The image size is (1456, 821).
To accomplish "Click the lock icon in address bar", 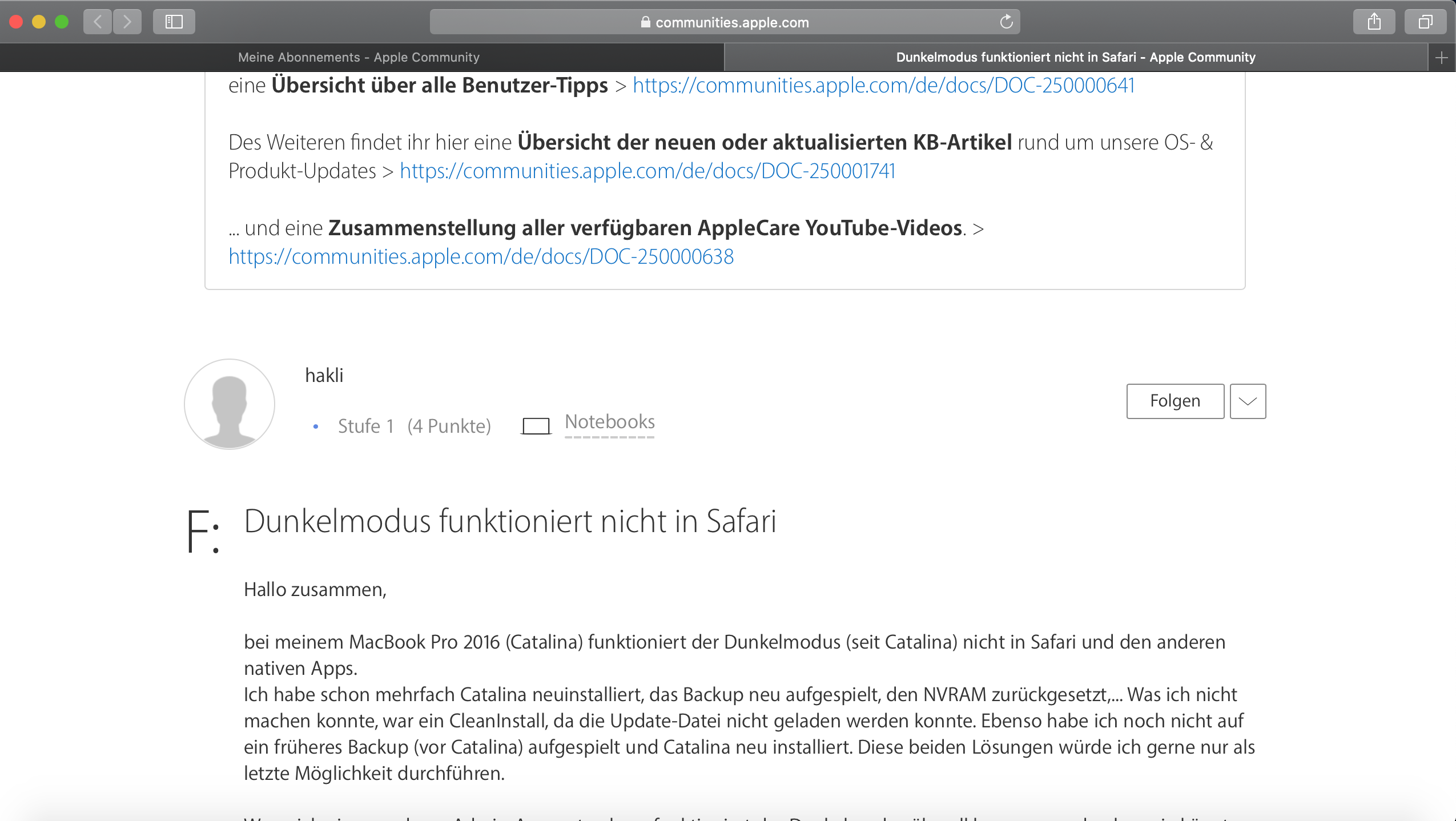I will click(x=645, y=22).
